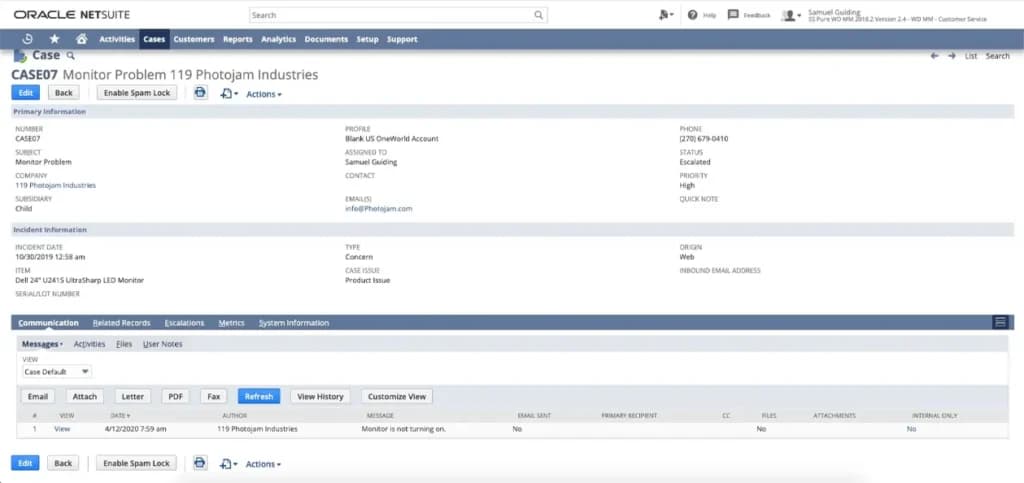The image size is (1024, 483).
Task: Open the Feedback icon in header
Action: click(x=733, y=15)
